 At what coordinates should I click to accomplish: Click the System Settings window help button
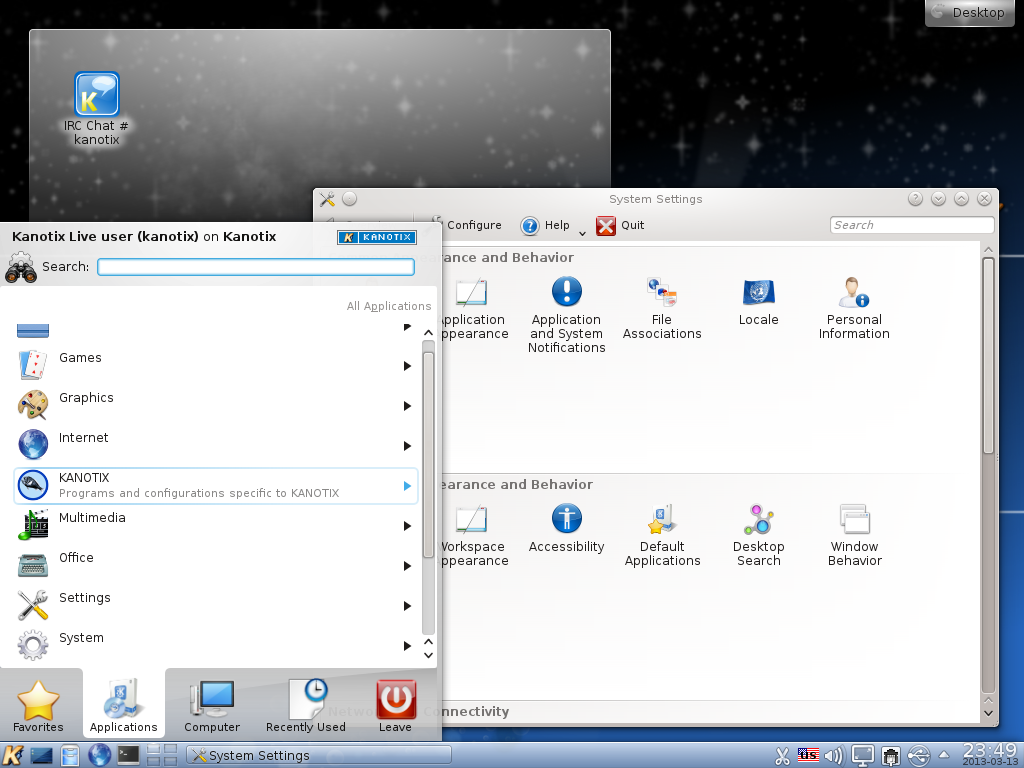click(x=915, y=199)
